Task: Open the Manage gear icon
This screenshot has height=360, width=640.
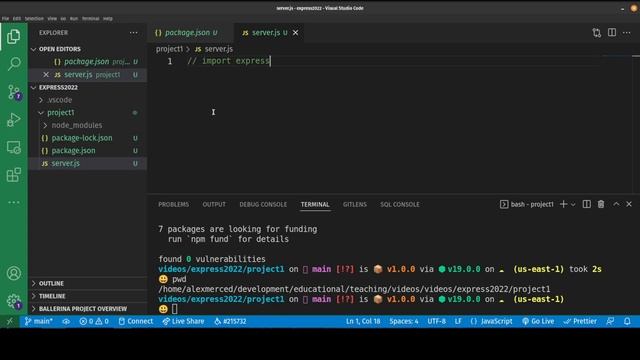Action: 13,301
